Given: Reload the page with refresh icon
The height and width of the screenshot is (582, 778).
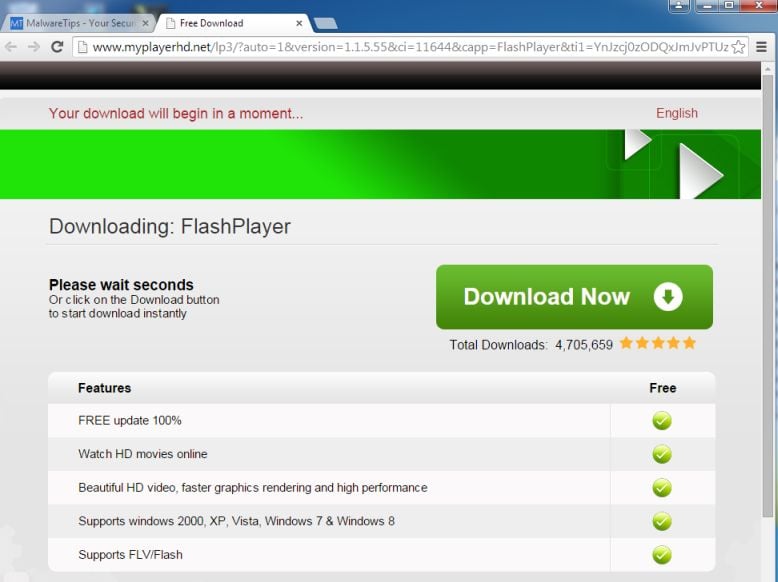Looking at the screenshot, I should pos(57,47).
